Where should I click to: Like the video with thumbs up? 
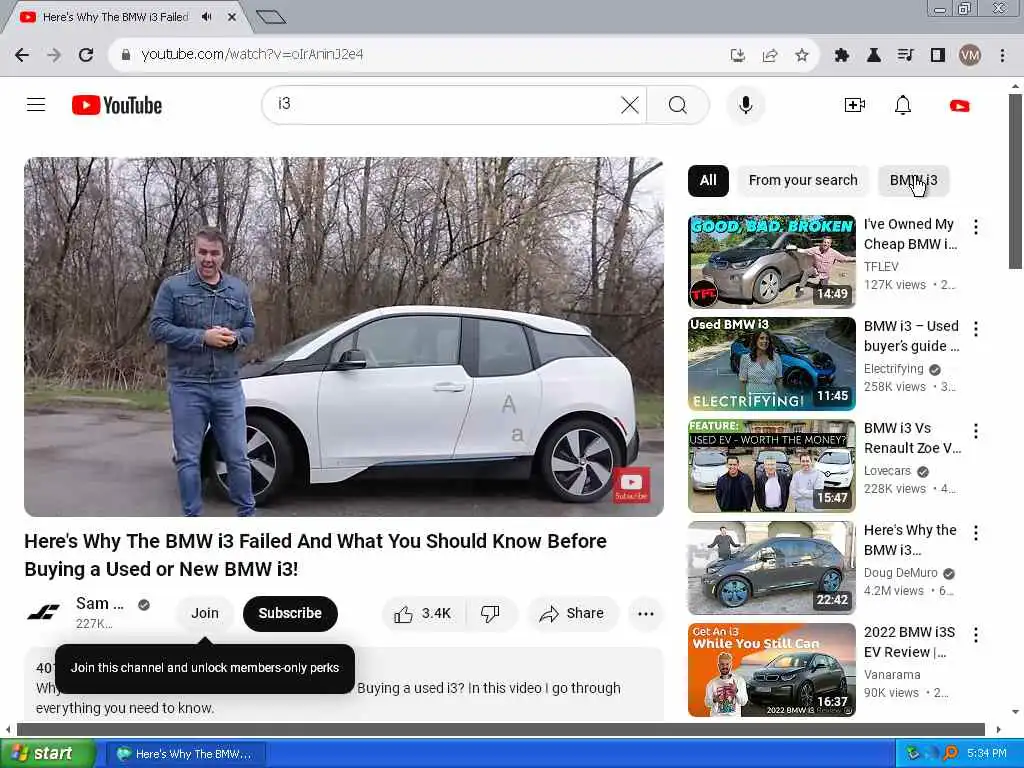(423, 613)
